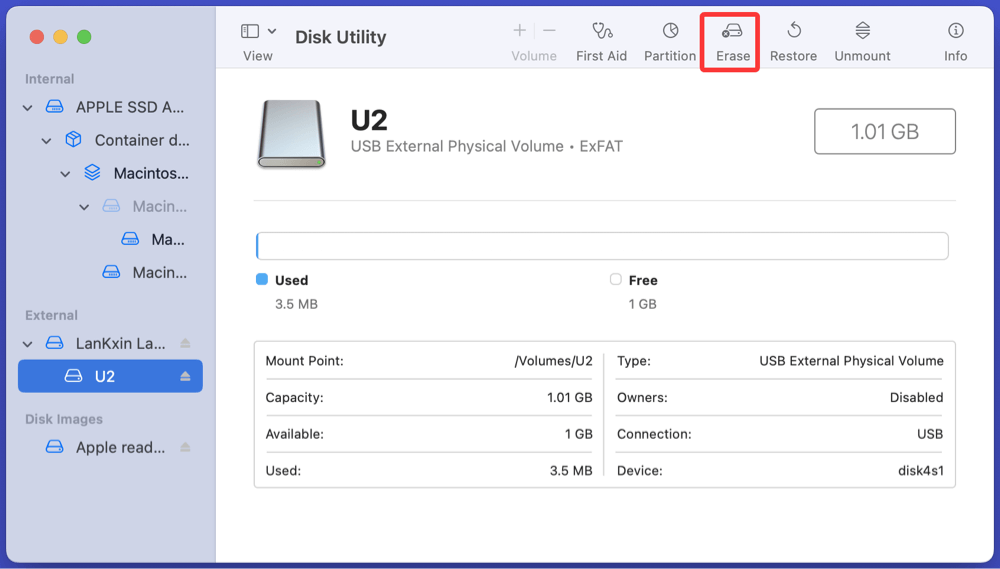This screenshot has height=569, width=1000.
Task: Collapse the LanKxin external disk tree
Action: pyautogui.click(x=28, y=344)
